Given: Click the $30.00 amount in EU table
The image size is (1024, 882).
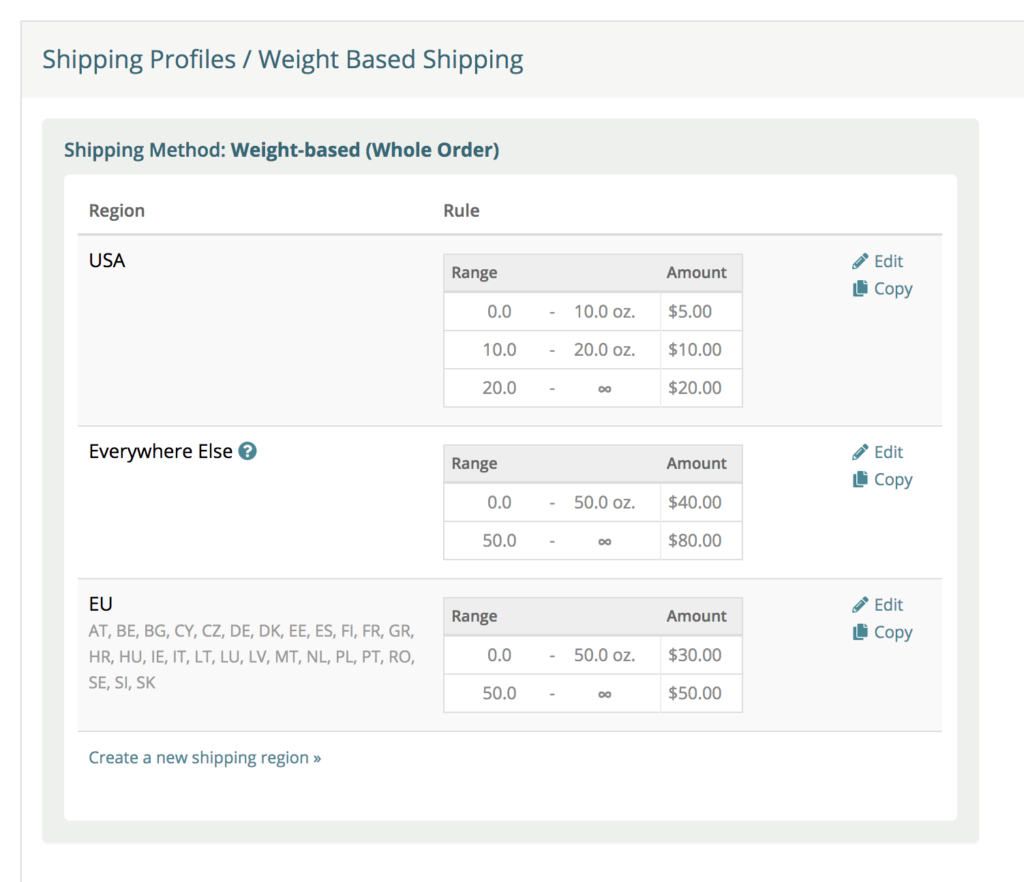Looking at the screenshot, I should tap(694, 655).
